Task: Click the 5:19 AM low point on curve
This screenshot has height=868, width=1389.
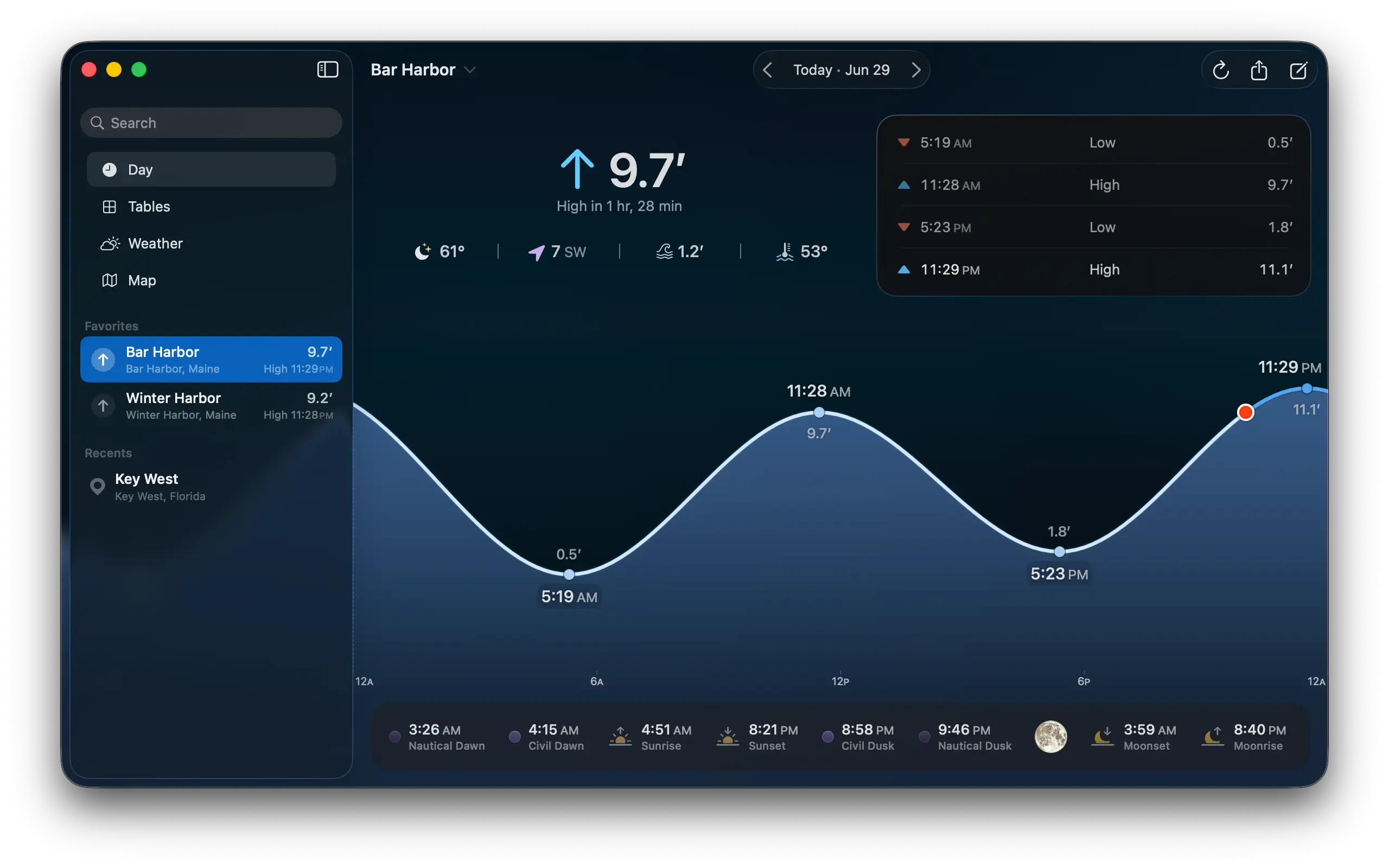Action: click(569, 574)
